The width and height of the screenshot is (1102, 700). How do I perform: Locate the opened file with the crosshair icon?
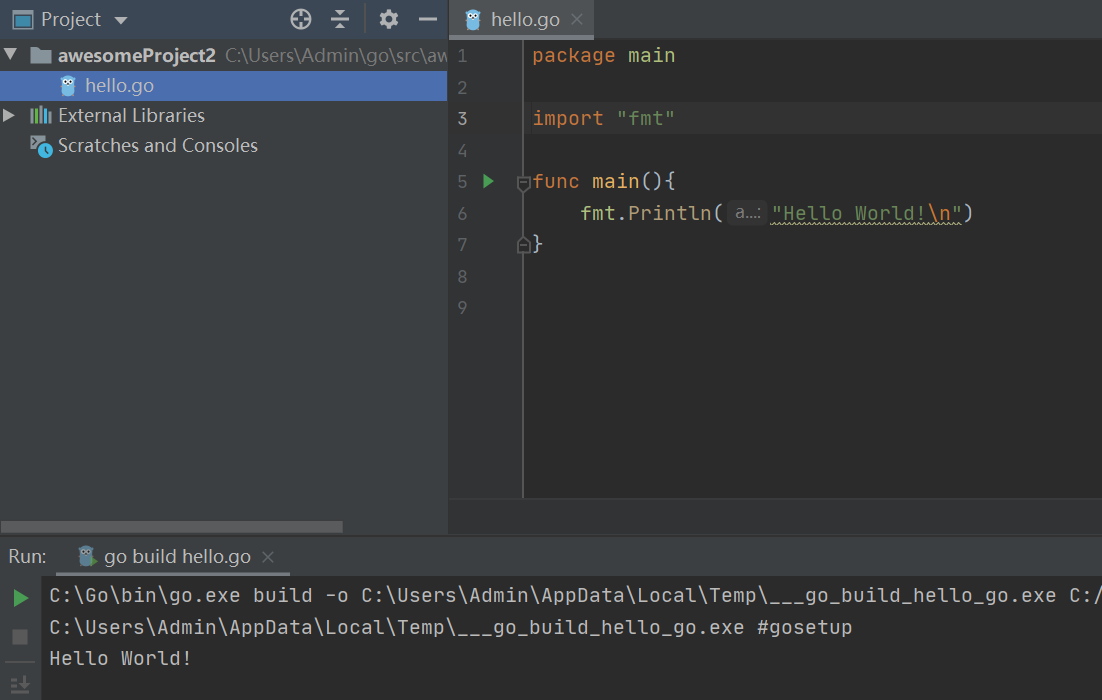(301, 19)
